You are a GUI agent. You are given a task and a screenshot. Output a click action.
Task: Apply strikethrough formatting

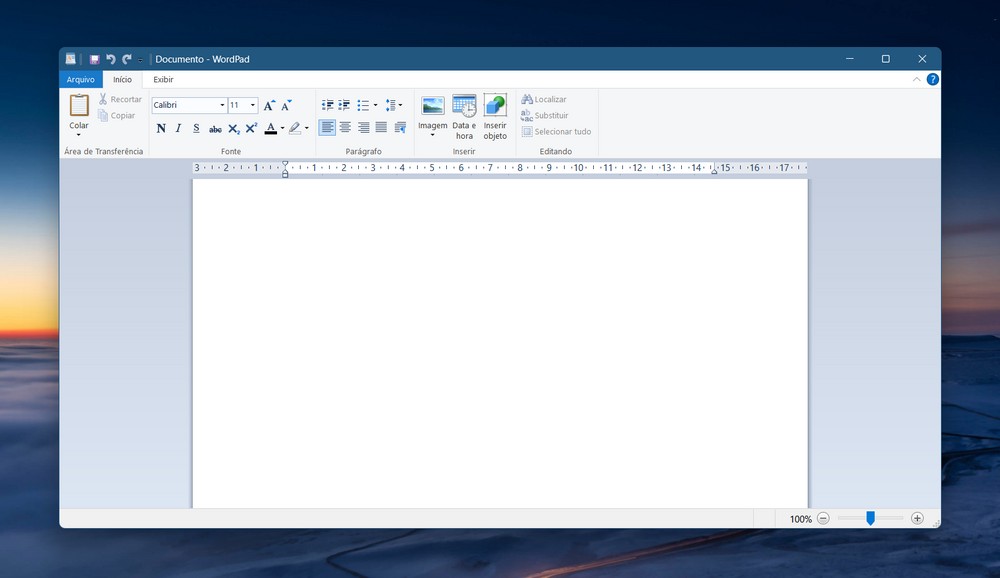click(x=215, y=128)
